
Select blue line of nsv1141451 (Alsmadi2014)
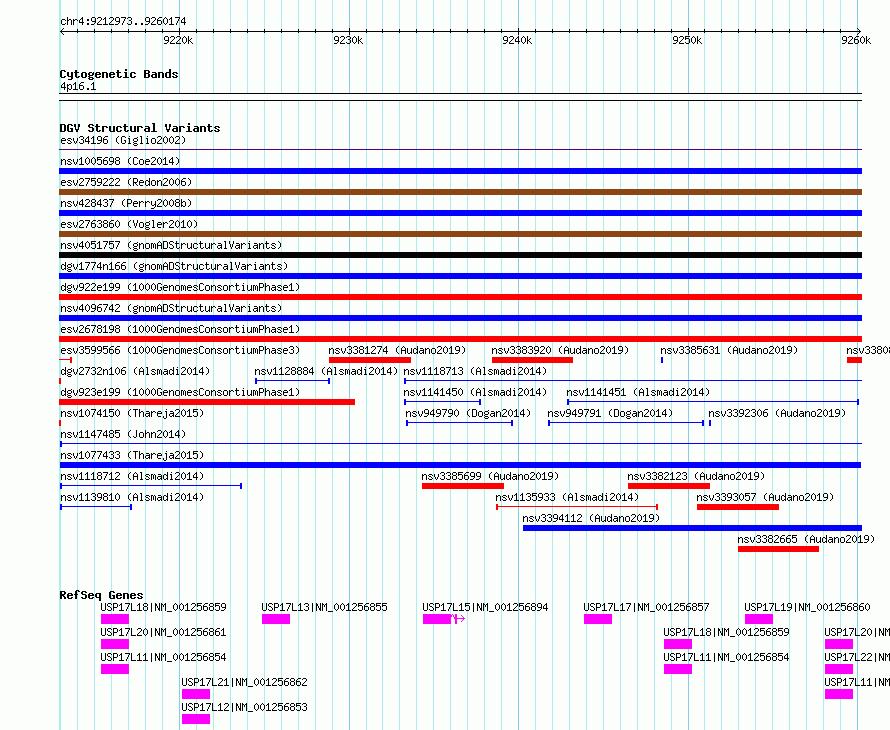[x=713, y=402]
